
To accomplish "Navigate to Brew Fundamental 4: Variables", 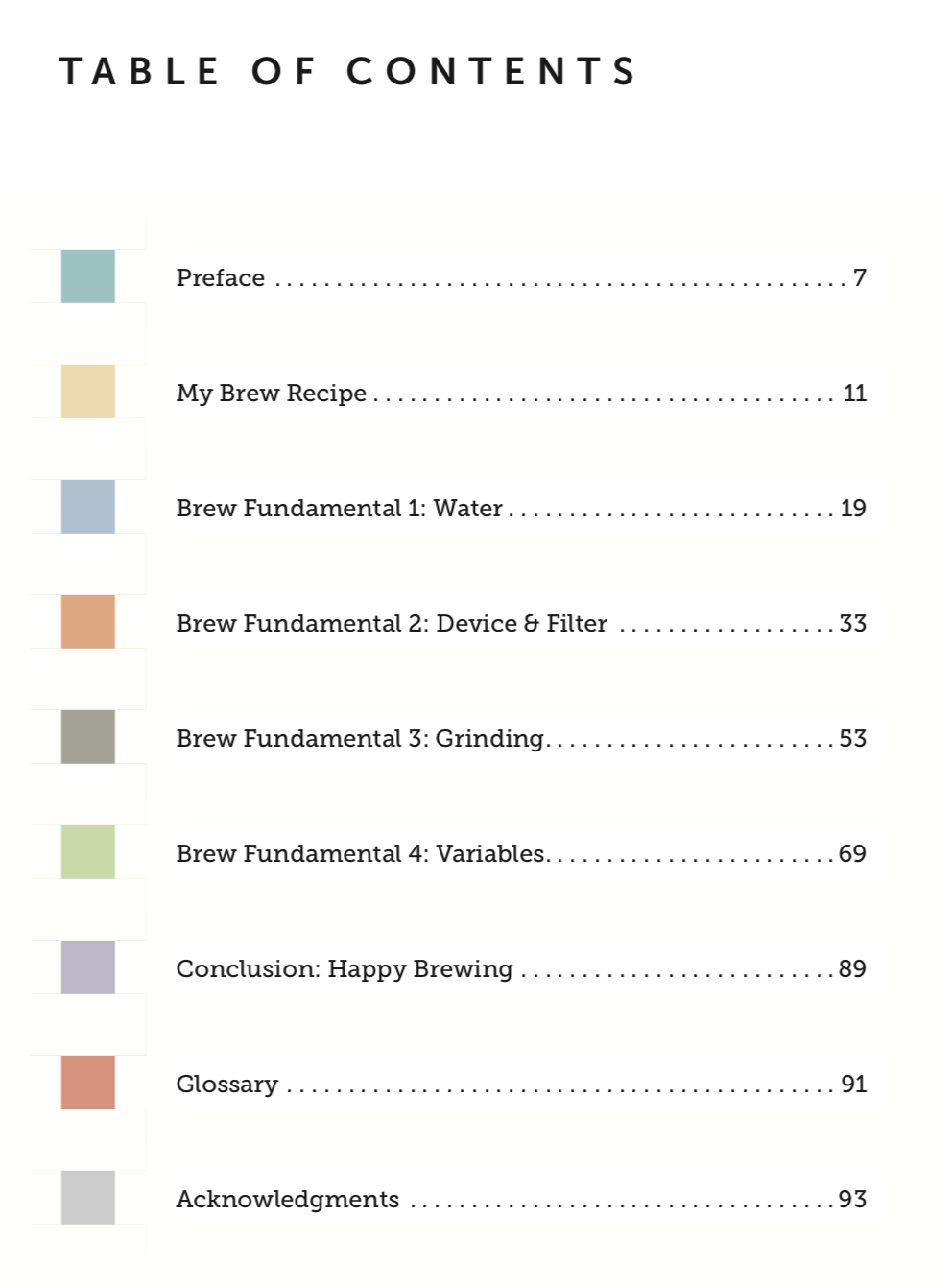I will pyautogui.click(x=521, y=854).
